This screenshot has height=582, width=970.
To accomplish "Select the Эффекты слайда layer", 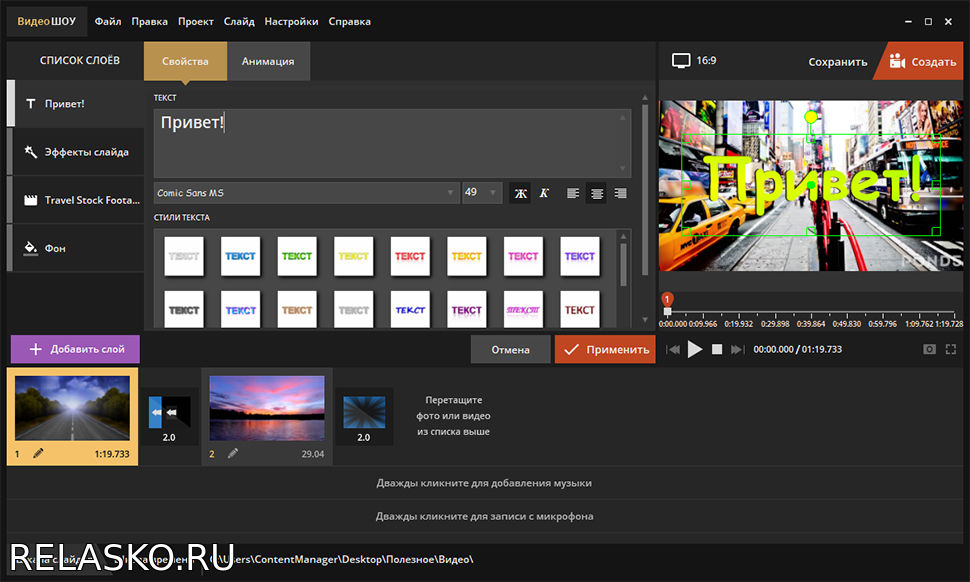I will tap(77, 152).
